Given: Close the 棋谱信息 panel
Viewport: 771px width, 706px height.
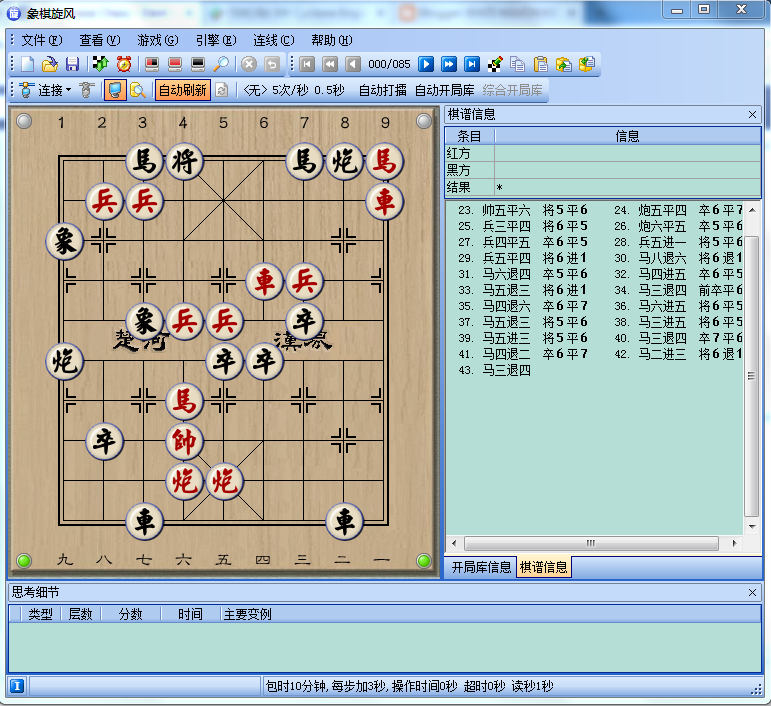Looking at the screenshot, I should pos(752,115).
